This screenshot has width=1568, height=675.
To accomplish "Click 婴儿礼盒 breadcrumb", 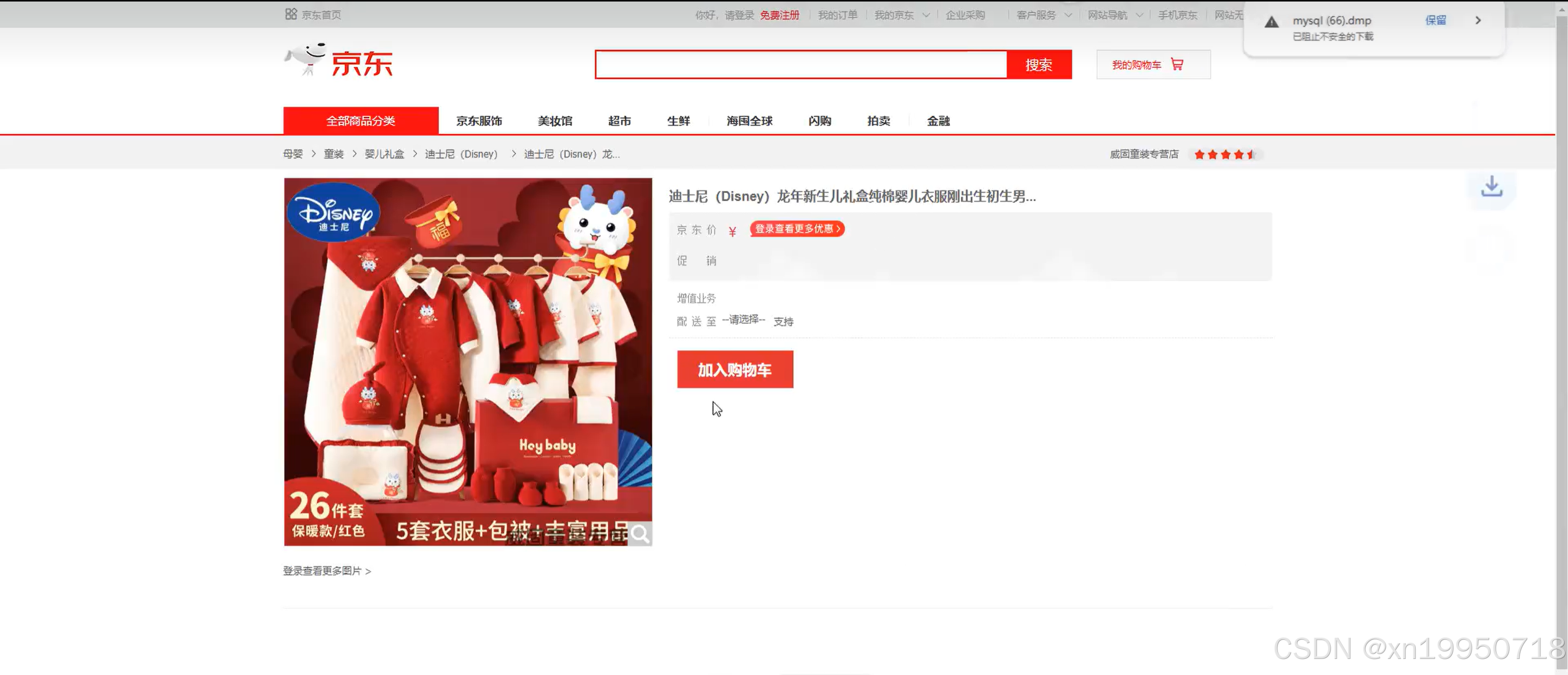I will coord(384,154).
